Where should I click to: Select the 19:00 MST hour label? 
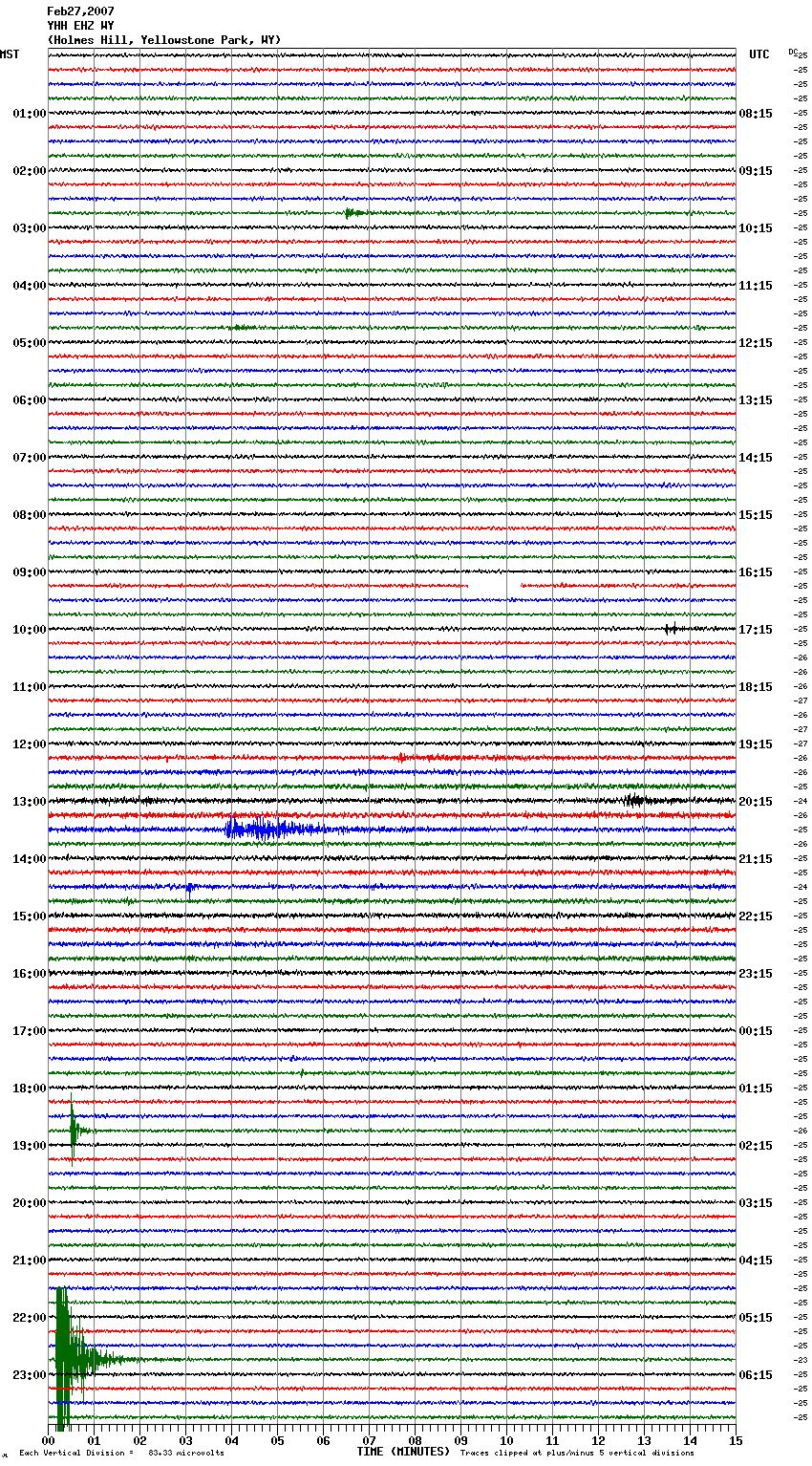click(30, 1146)
